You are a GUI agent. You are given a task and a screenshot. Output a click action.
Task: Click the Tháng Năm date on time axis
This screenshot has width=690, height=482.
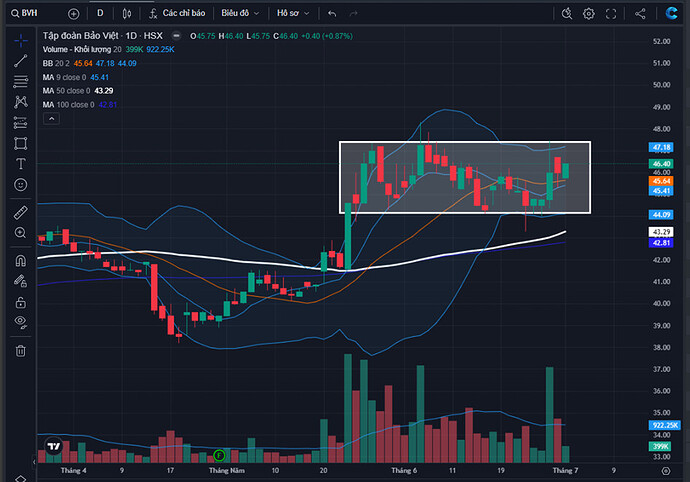click(x=227, y=471)
